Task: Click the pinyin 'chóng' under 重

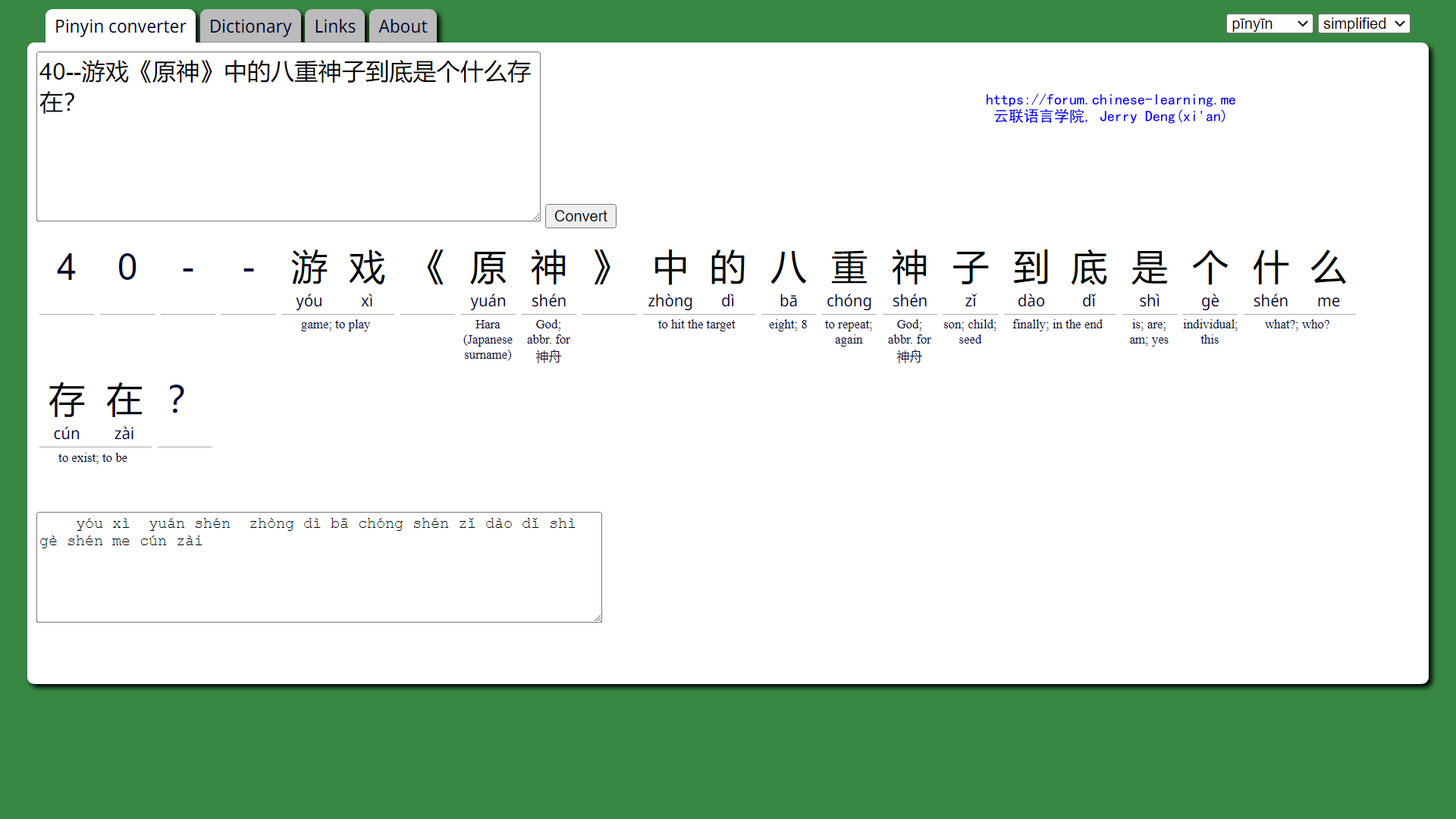Action: pos(849,301)
